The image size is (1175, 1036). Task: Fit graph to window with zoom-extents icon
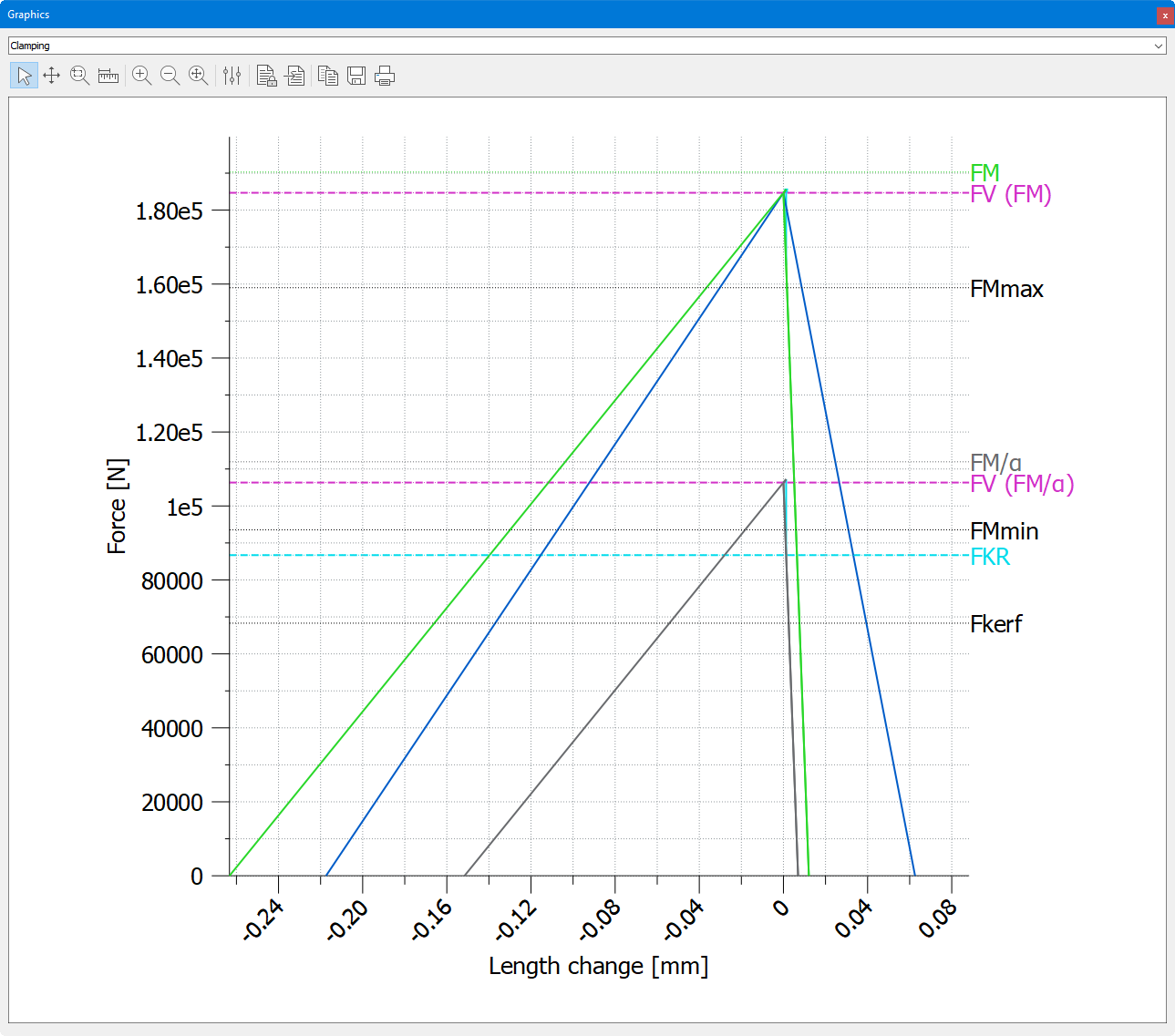coord(198,76)
